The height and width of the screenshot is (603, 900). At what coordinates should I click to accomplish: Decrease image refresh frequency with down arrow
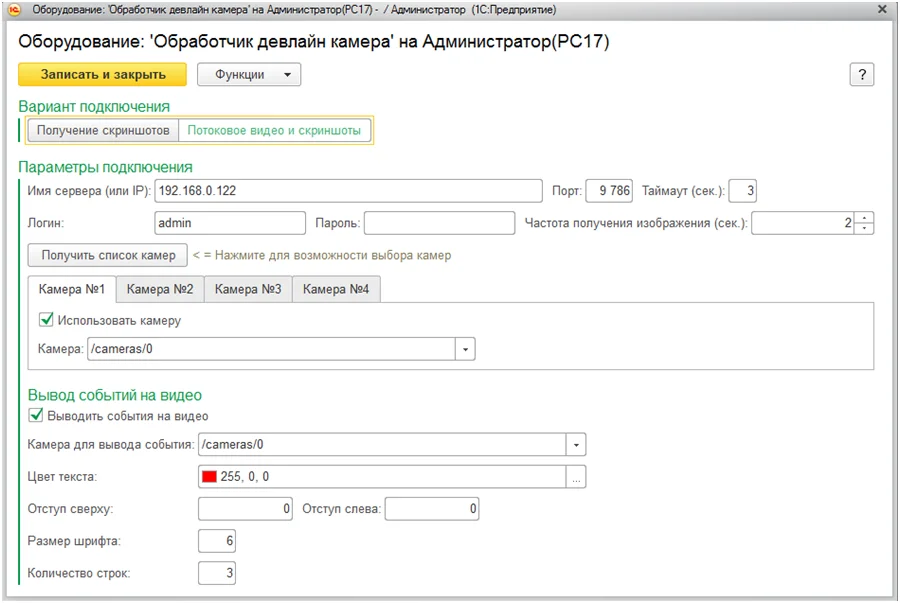(866, 229)
